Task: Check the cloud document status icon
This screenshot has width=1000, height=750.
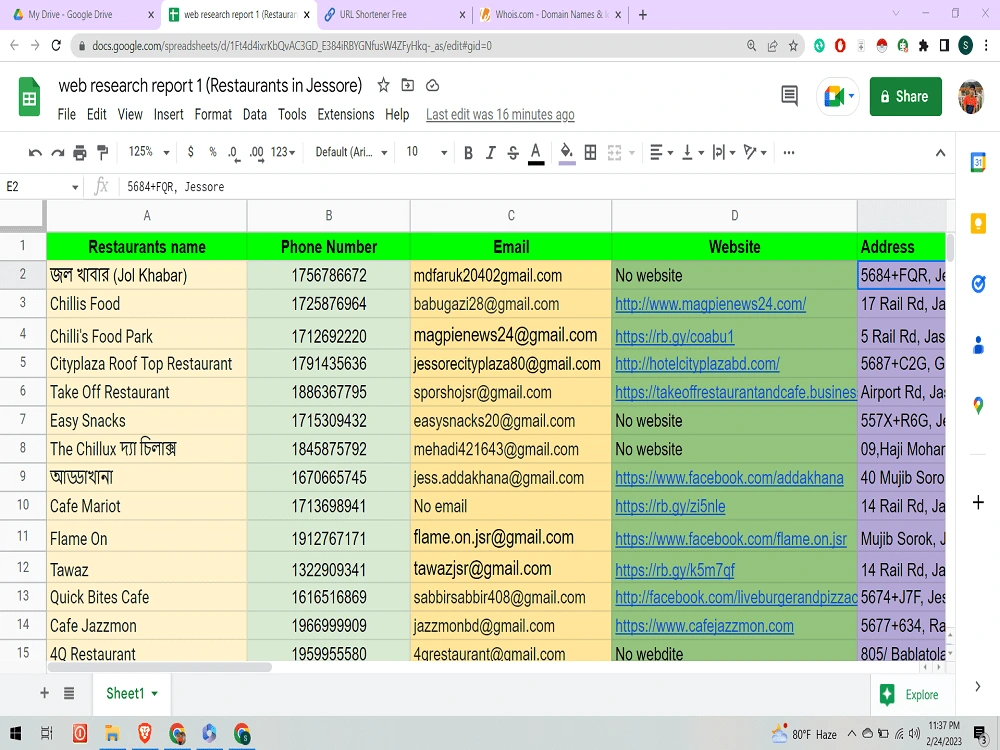Action: tap(432, 85)
